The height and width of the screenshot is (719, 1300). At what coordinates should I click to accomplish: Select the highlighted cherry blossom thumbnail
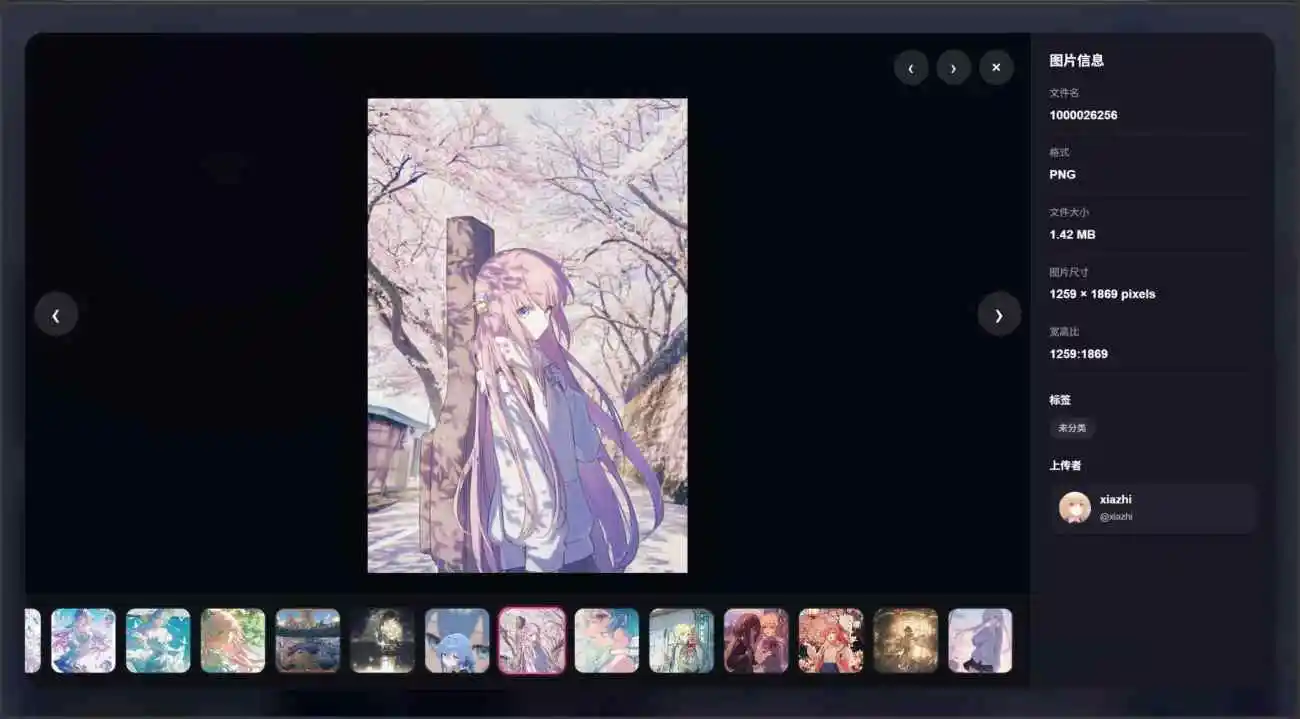(x=532, y=640)
